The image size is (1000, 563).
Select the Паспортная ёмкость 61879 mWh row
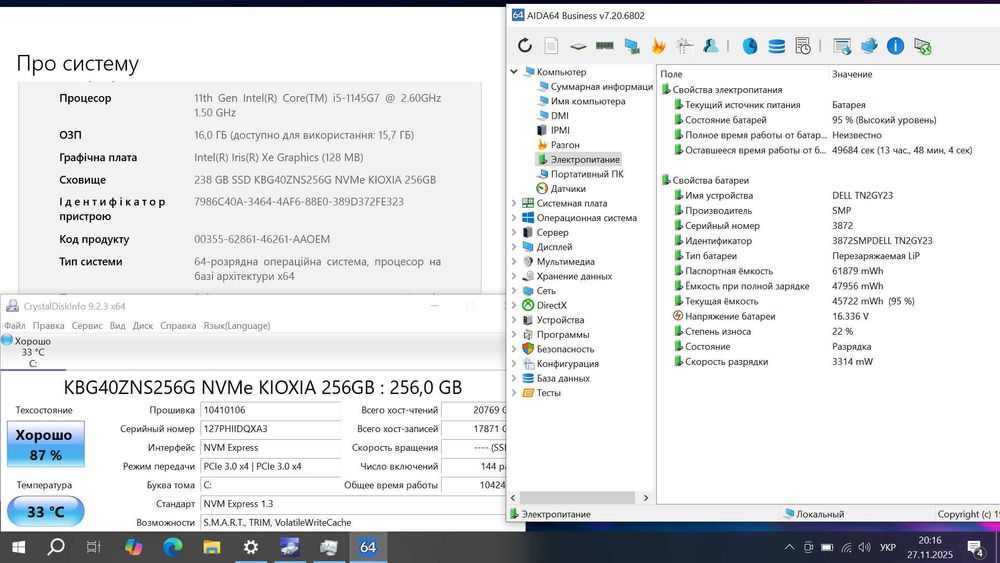827,271
